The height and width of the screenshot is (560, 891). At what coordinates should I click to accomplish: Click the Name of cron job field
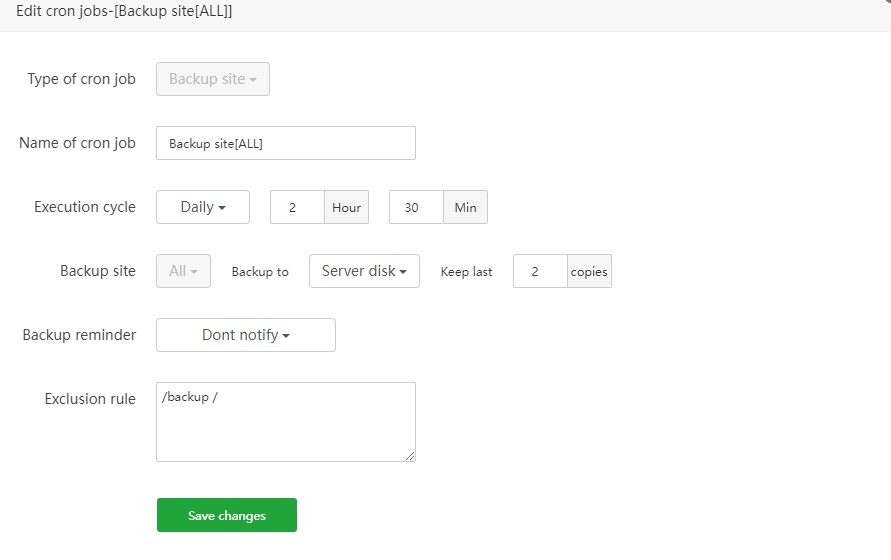[285, 143]
